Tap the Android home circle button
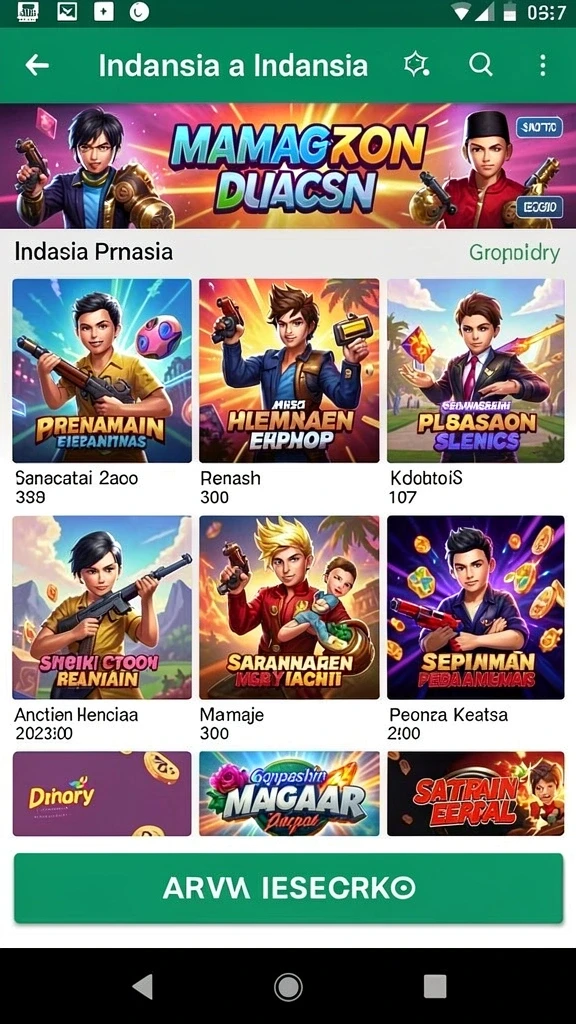 288,986
